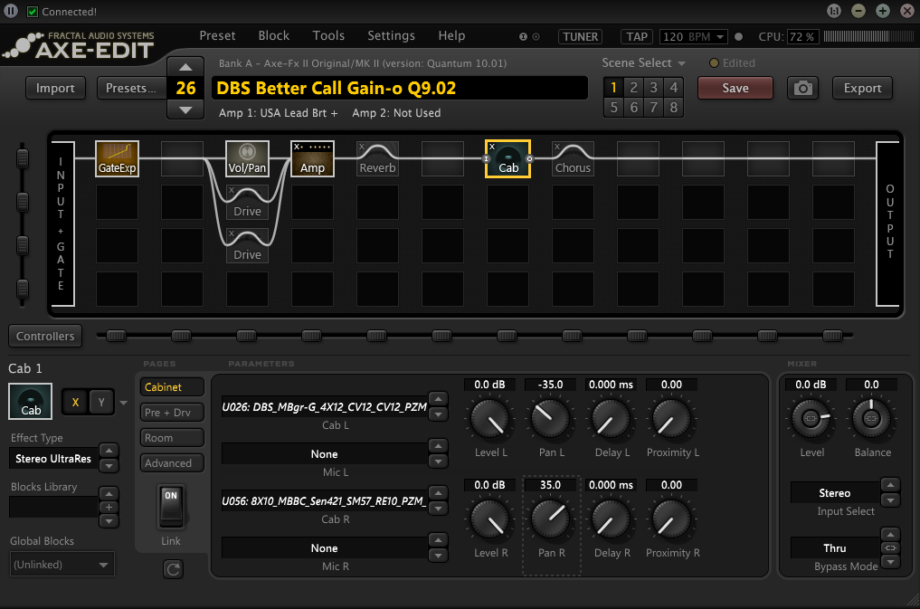
Task: Open the Global Blocks dropdown
Action: point(61,564)
